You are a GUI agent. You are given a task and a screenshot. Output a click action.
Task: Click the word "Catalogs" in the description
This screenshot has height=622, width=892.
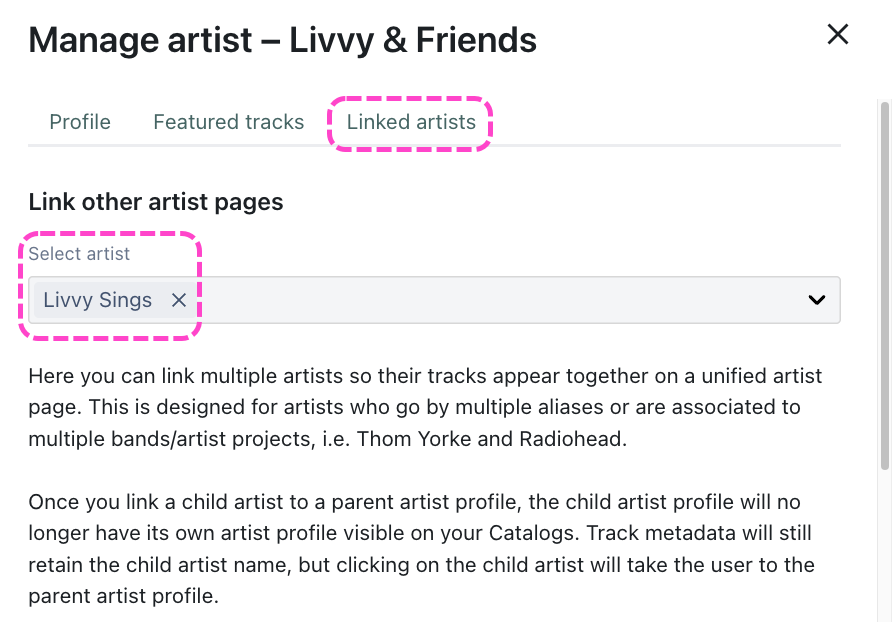coord(545,532)
